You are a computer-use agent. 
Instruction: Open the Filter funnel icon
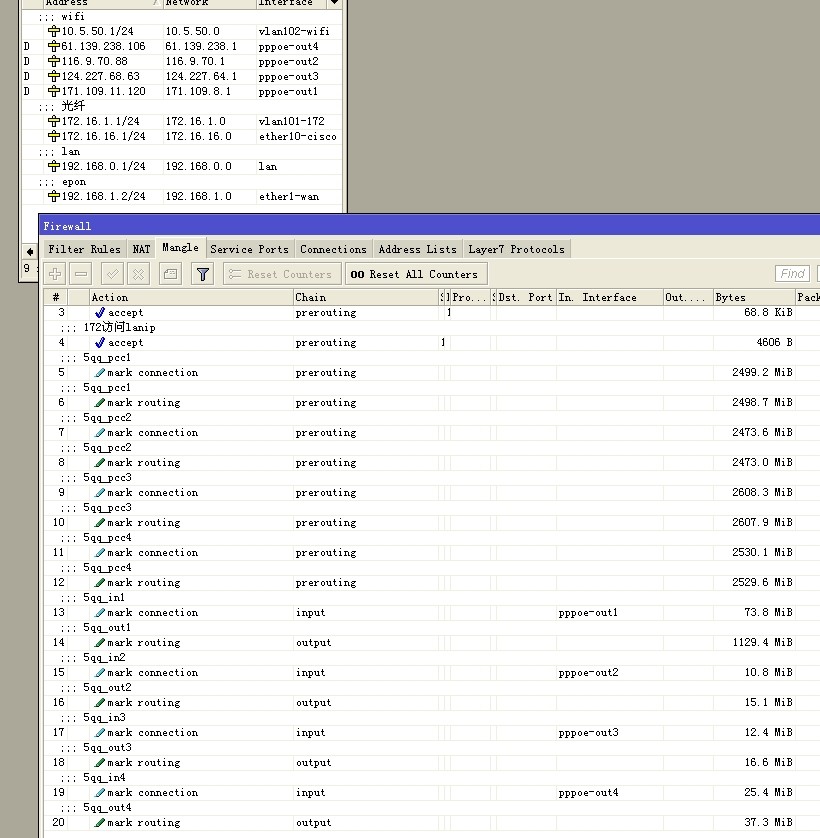tap(203, 274)
